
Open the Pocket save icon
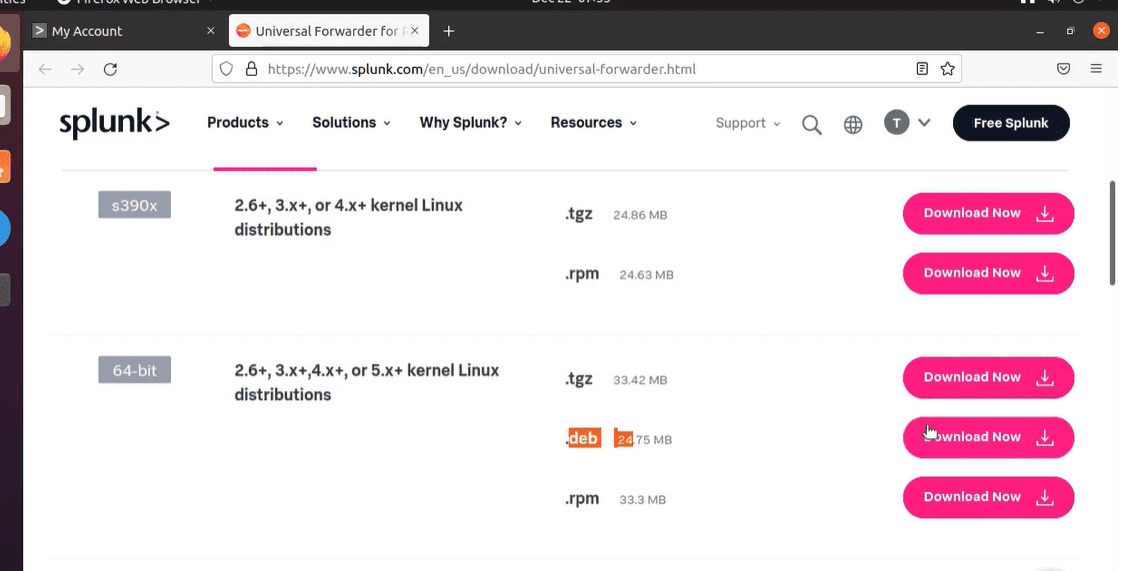pyautogui.click(x=1063, y=69)
